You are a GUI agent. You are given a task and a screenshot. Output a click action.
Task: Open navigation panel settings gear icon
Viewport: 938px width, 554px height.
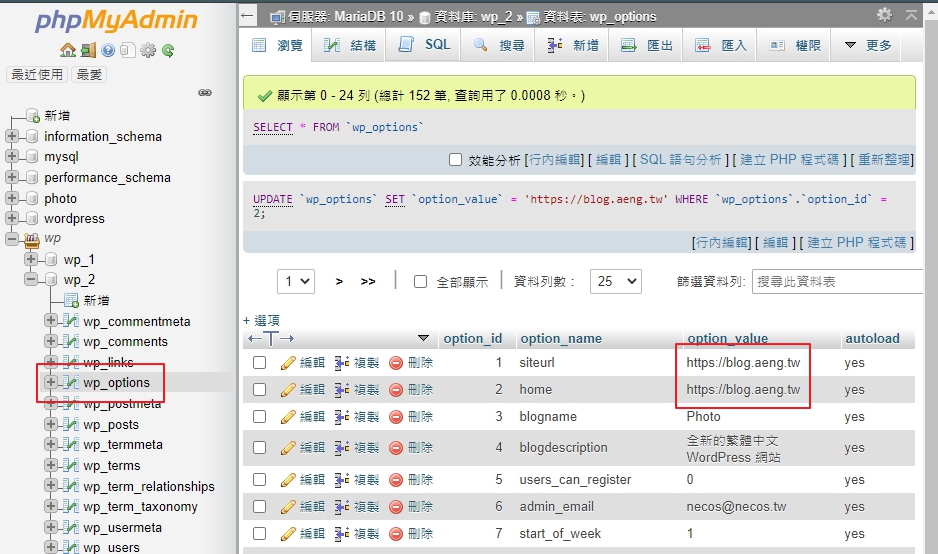(148, 50)
